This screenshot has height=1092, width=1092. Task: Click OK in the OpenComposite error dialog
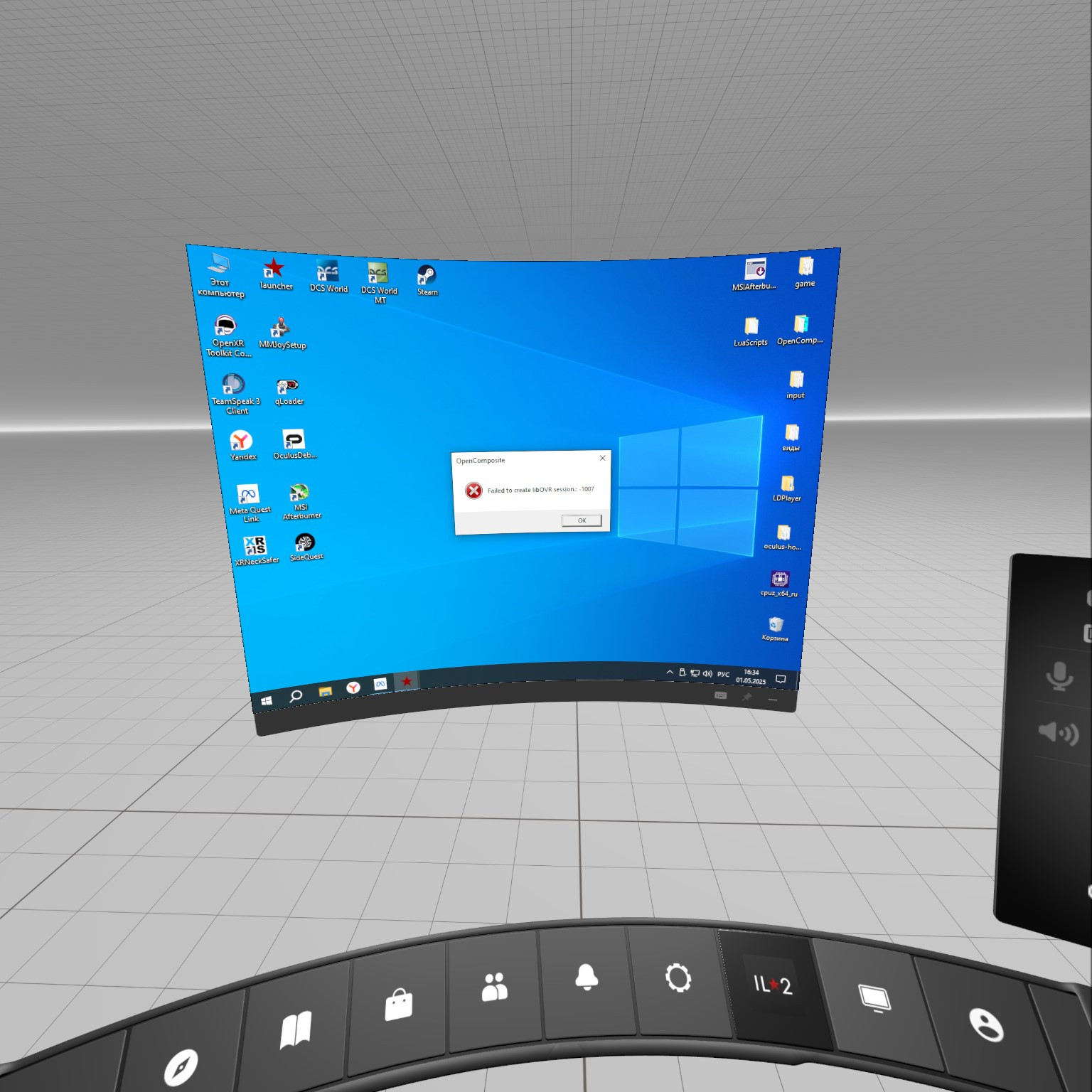point(582,520)
